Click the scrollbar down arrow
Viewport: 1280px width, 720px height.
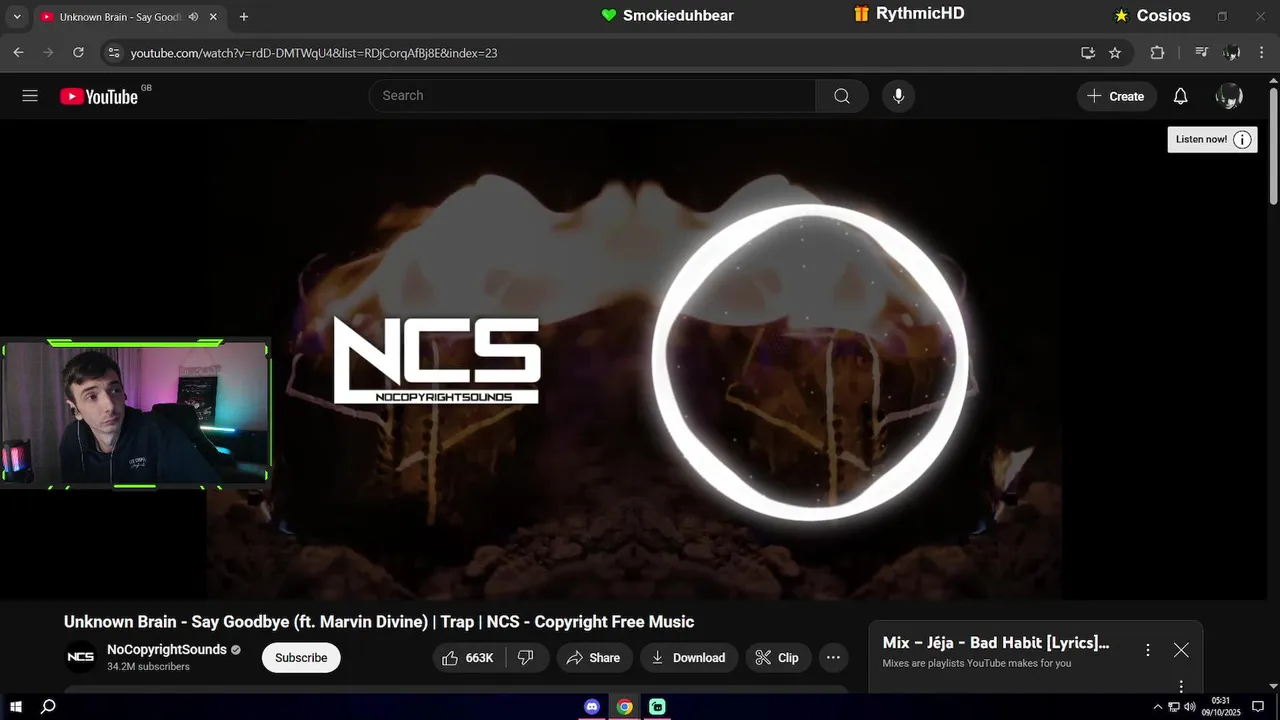coord(1273,686)
